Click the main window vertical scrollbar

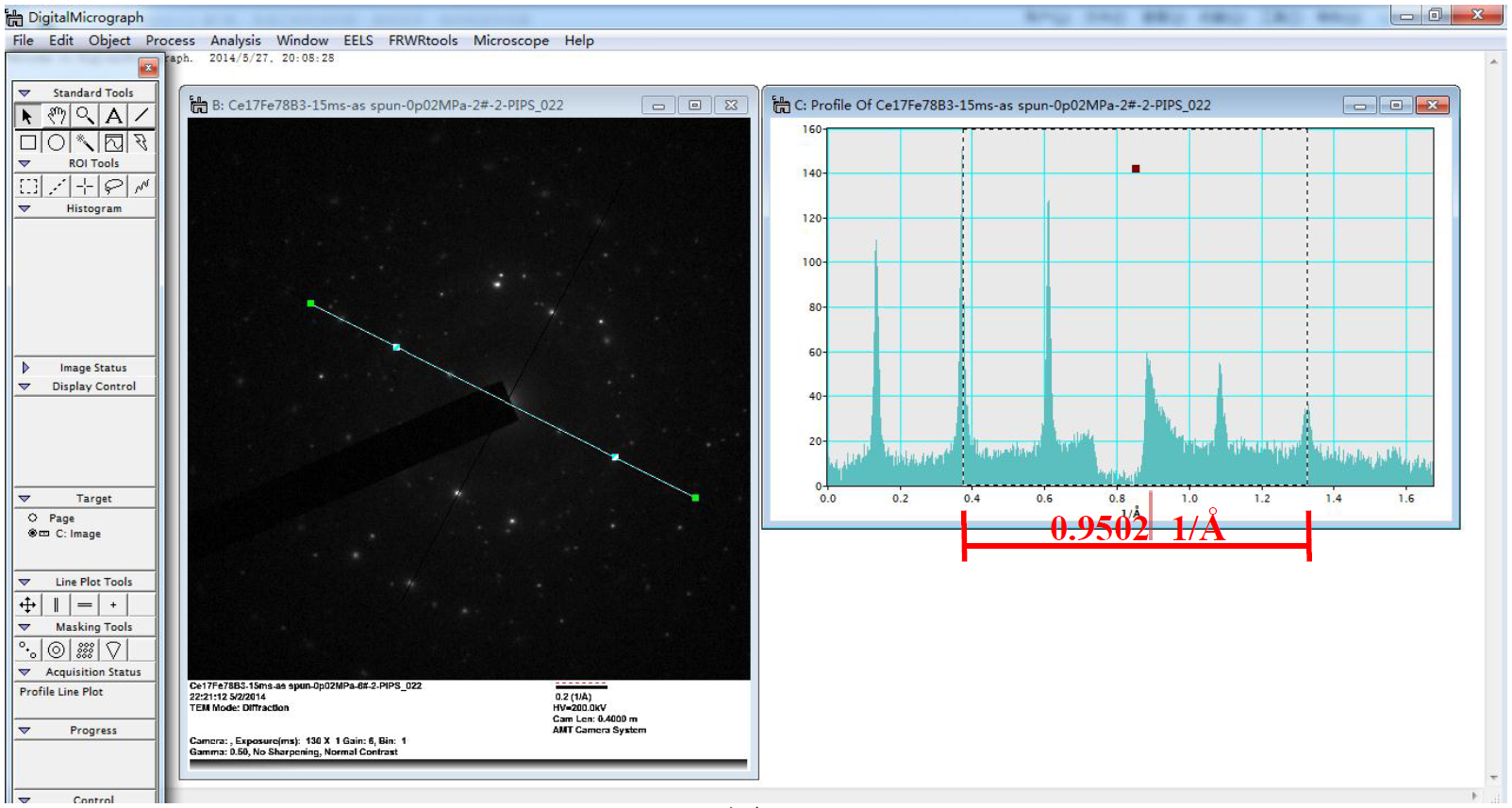1493,420
